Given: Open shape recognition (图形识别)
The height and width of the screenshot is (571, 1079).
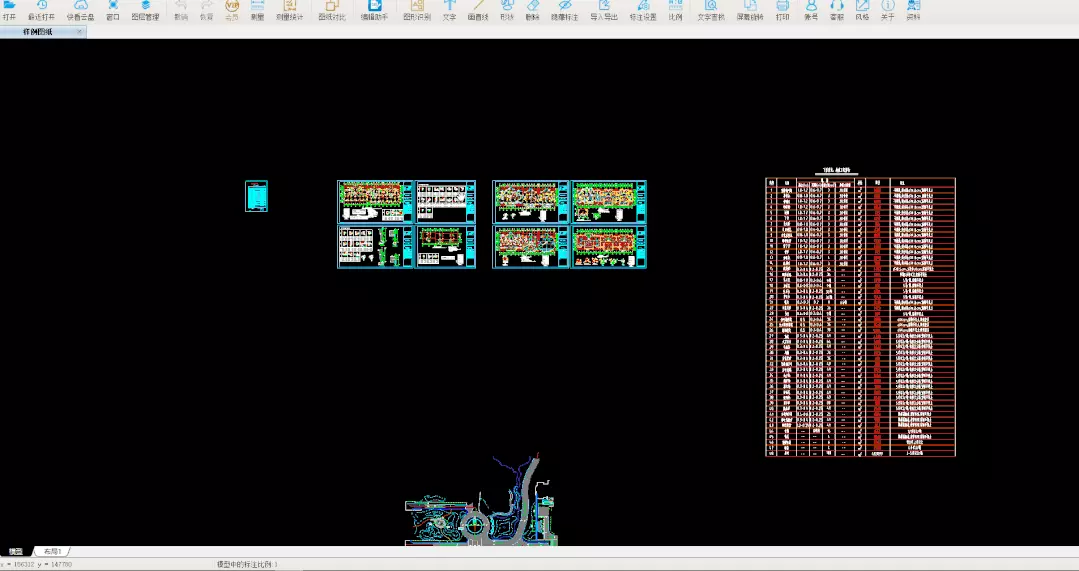Looking at the screenshot, I should (417, 10).
